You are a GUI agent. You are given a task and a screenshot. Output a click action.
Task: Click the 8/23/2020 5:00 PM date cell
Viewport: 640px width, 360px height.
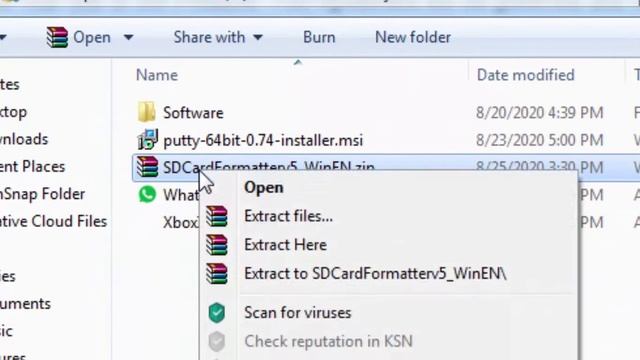(540, 140)
